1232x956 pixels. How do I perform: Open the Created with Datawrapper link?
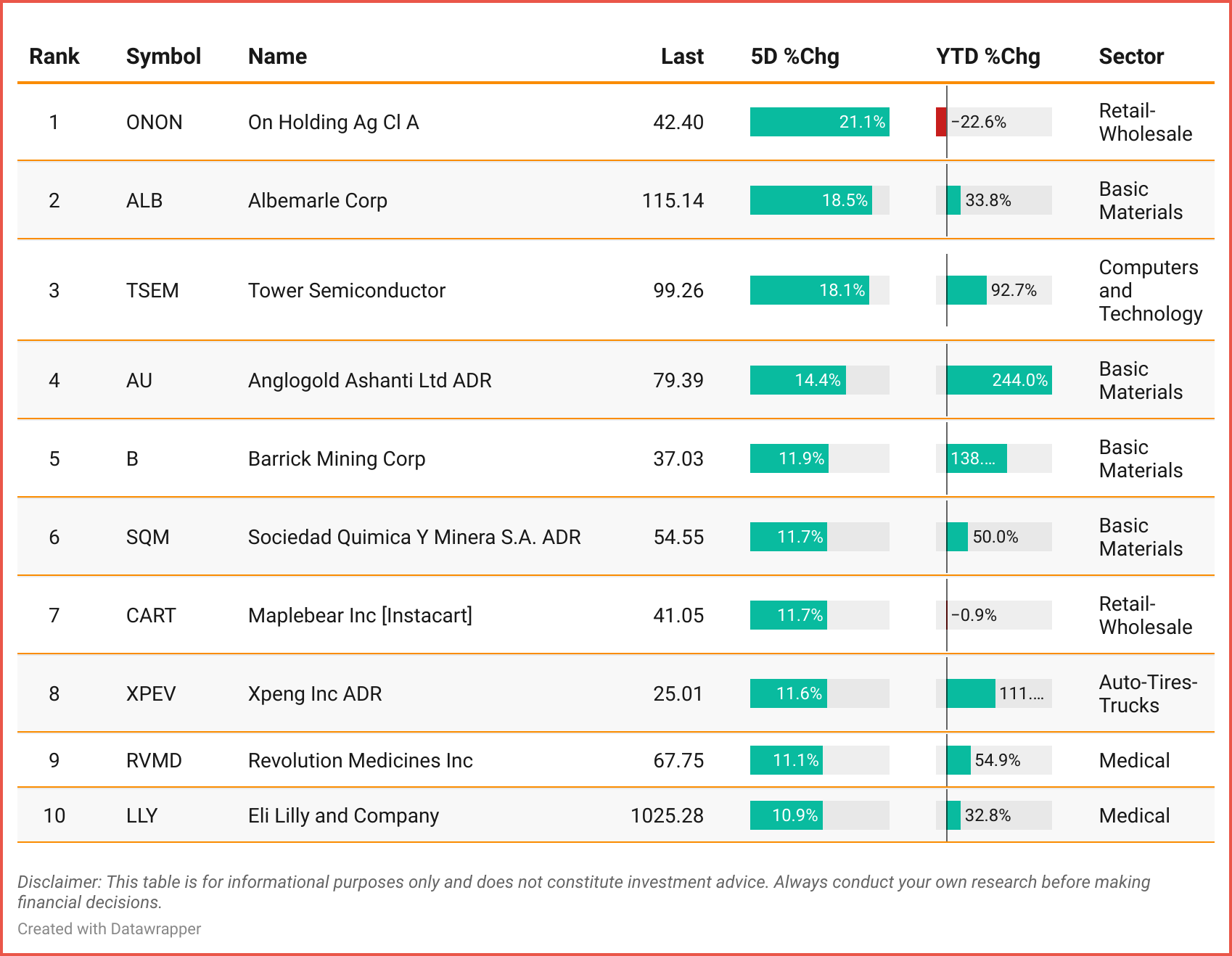pyautogui.click(x=109, y=928)
